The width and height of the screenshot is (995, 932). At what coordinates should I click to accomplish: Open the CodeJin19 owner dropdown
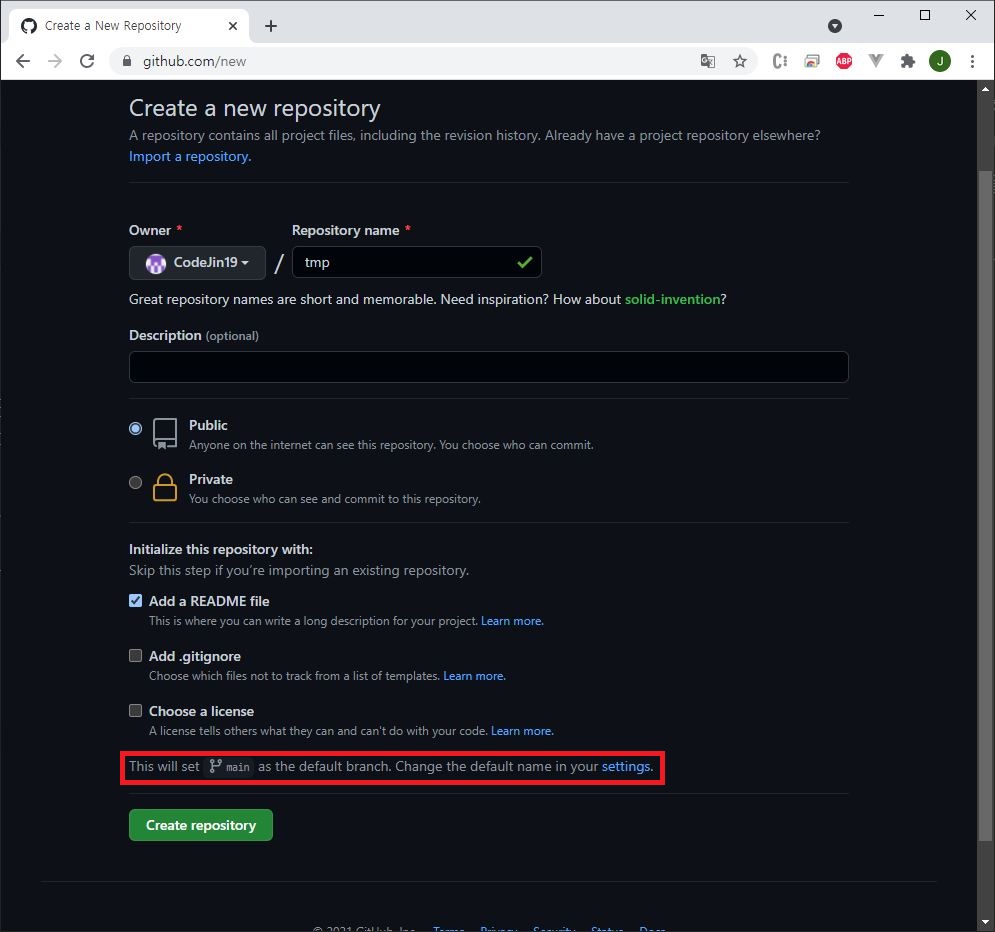click(197, 263)
